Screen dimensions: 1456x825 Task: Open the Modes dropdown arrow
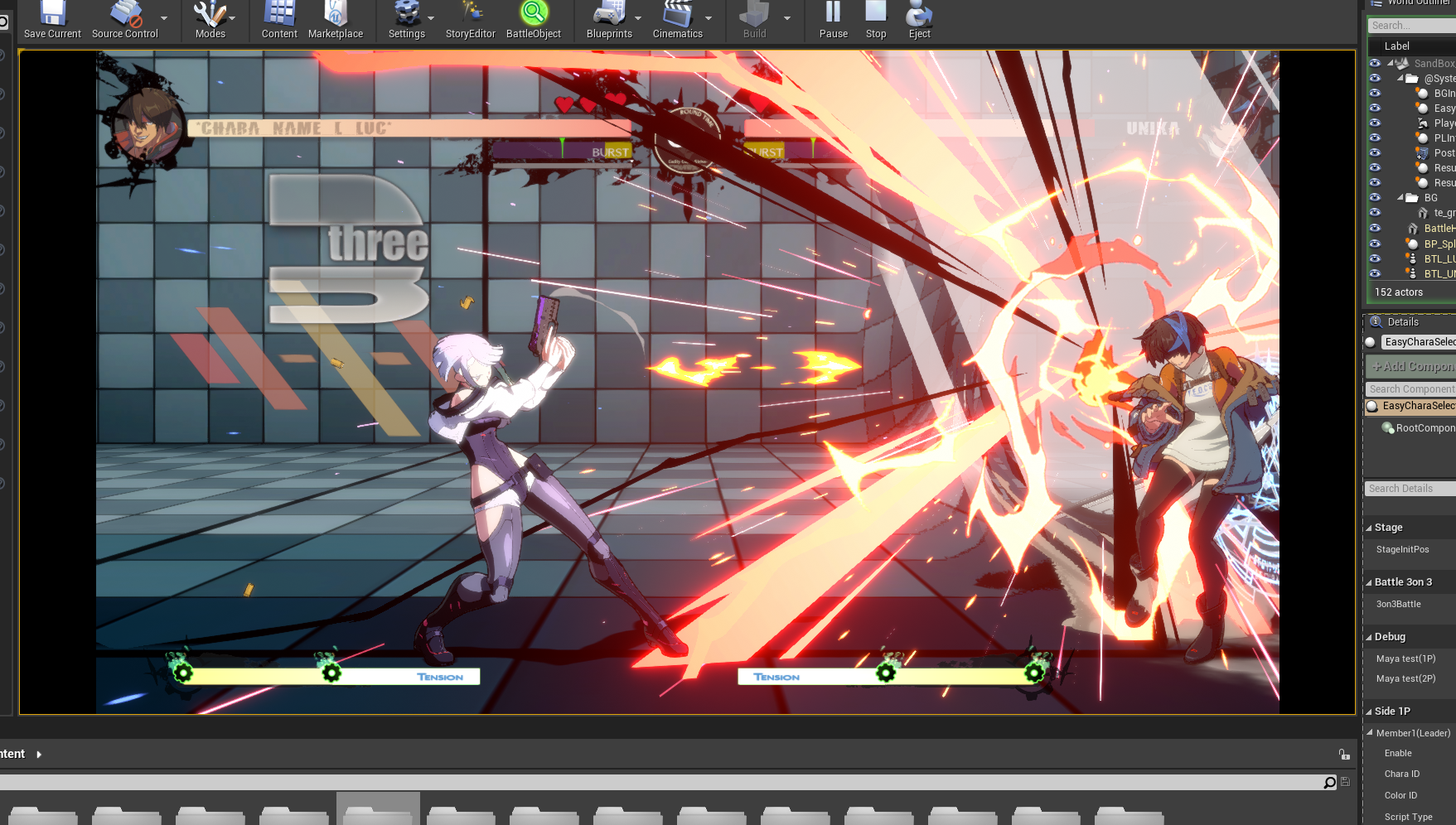(x=232, y=17)
